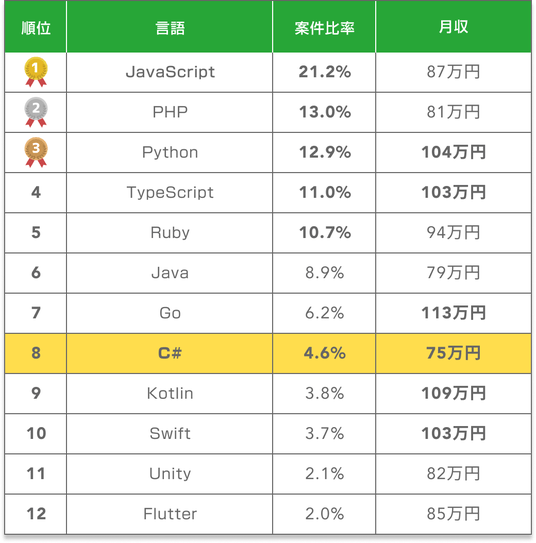Click the TypeScript row name
The width and height of the screenshot is (536, 543).
point(170,193)
